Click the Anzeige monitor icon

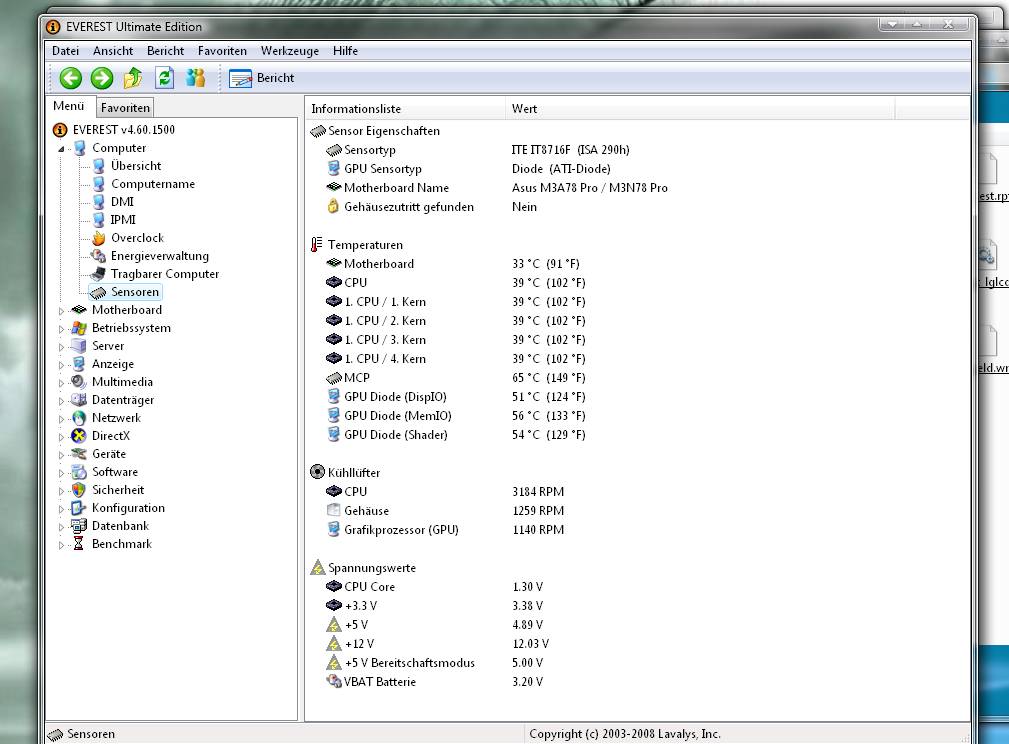pyautogui.click(x=79, y=364)
